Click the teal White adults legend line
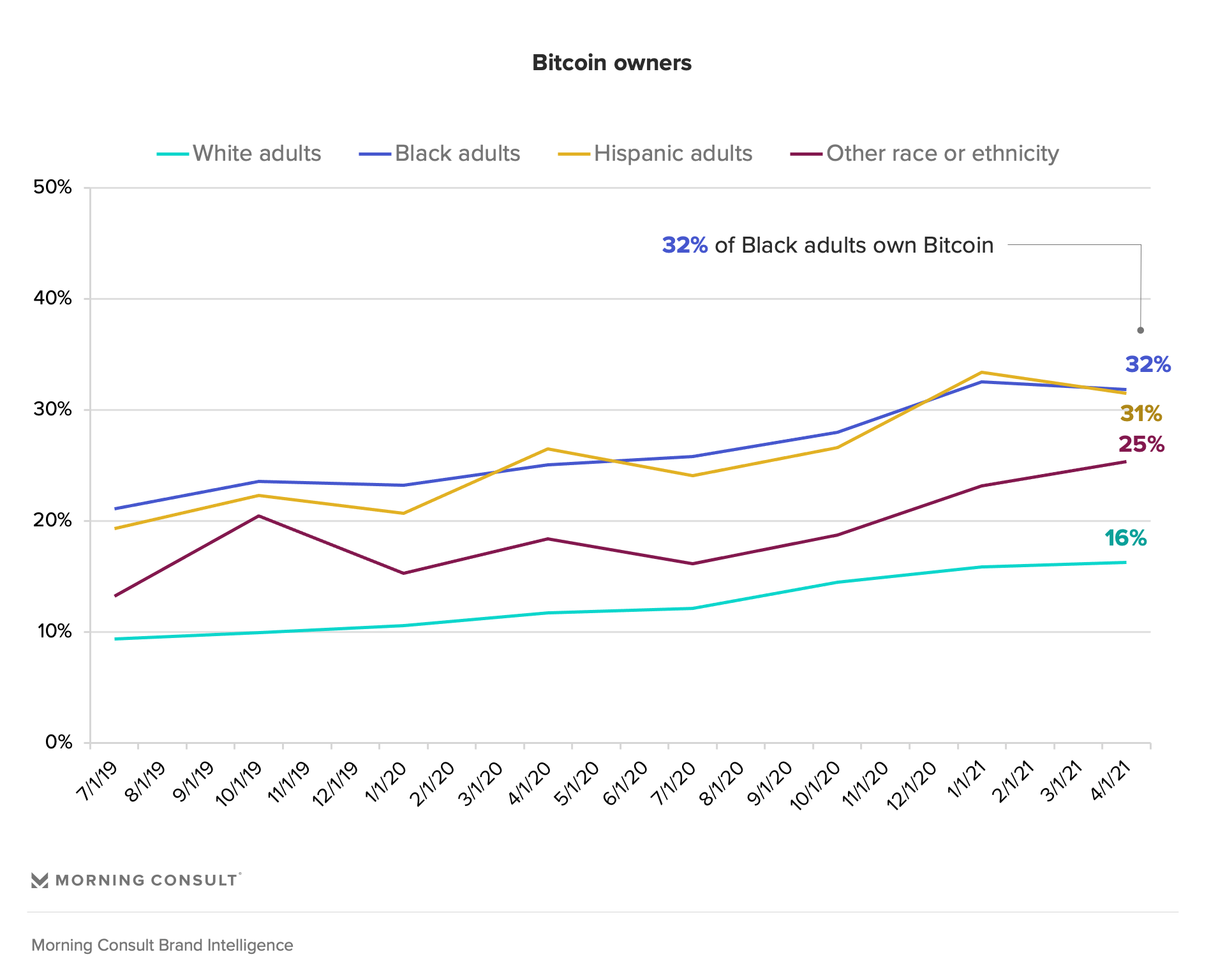Image resolution: width=1225 pixels, height=980 pixels. click(x=173, y=154)
